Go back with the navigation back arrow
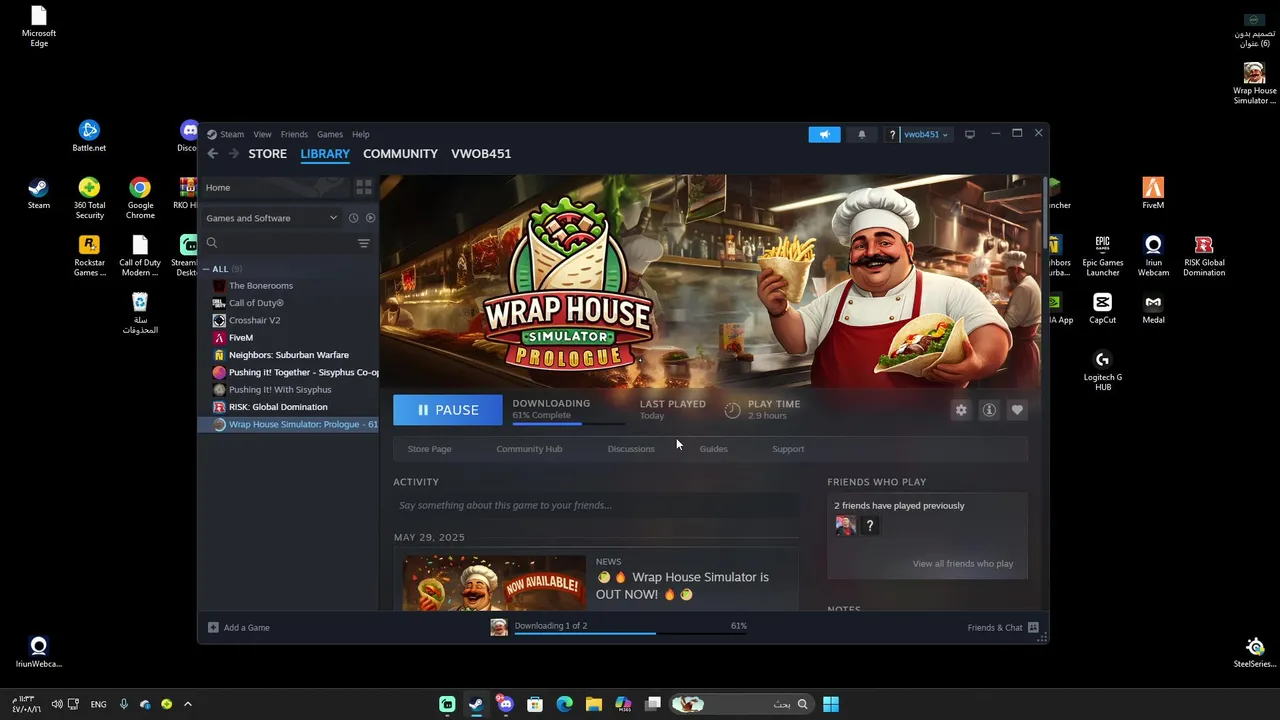The height and width of the screenshot is (720, 1280). coord(213,153)
